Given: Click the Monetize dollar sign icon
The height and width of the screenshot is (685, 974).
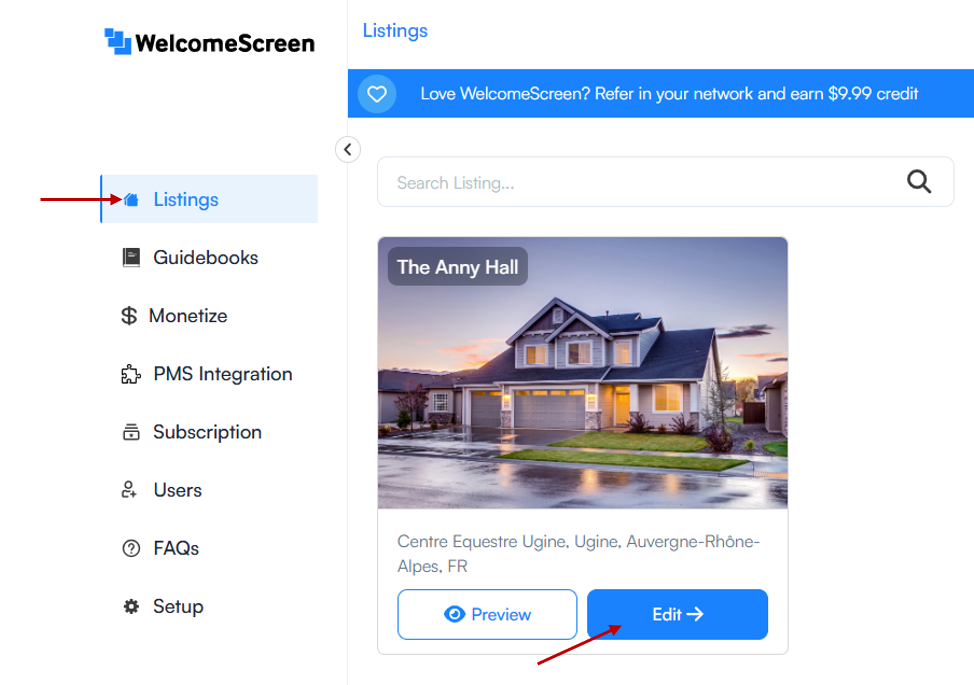Looking at the screenshot, I should [x=129, y=315].
